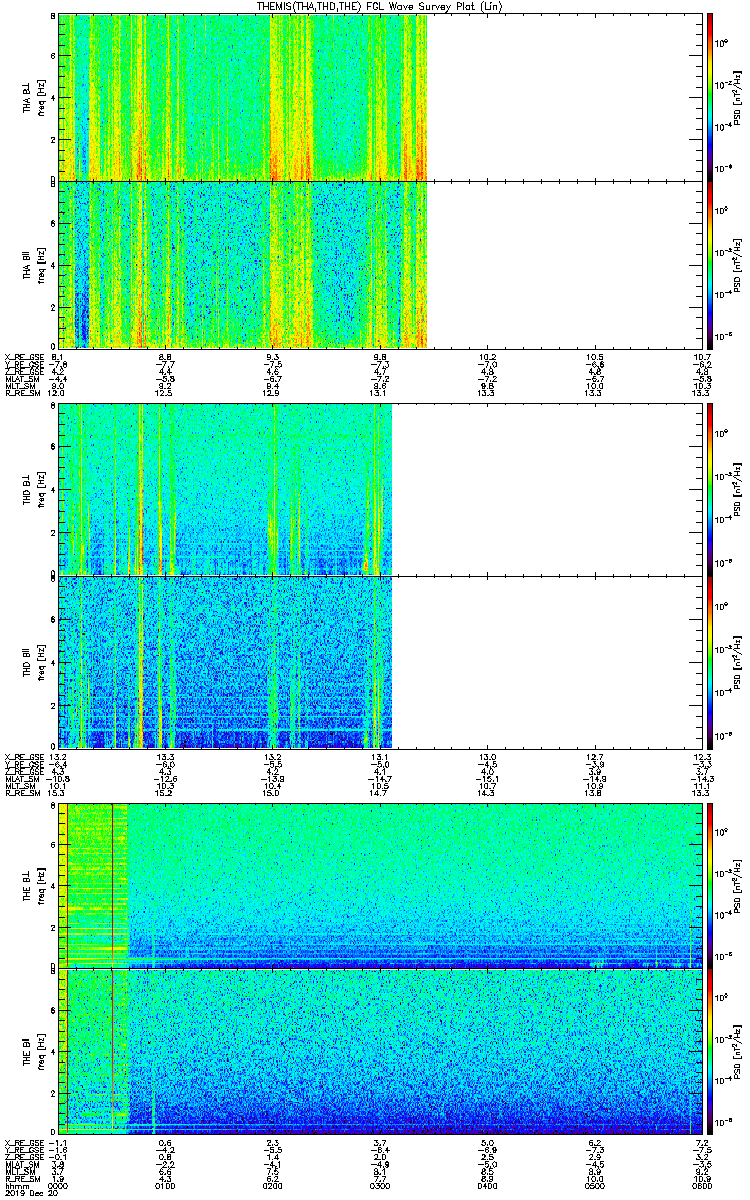Click THA X_RE_GSE value 10.7

701,357
